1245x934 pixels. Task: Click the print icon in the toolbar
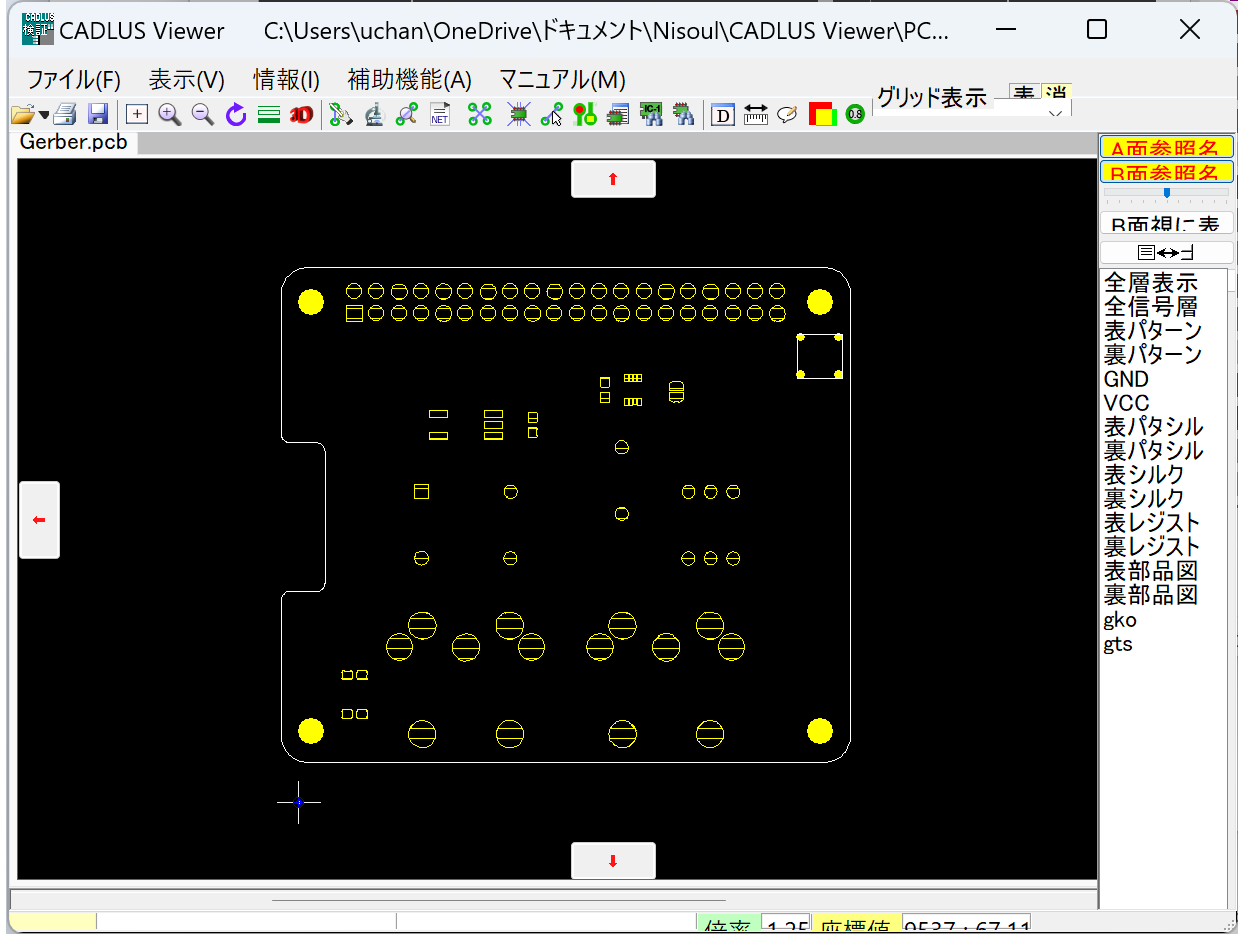tap(64, 114)
